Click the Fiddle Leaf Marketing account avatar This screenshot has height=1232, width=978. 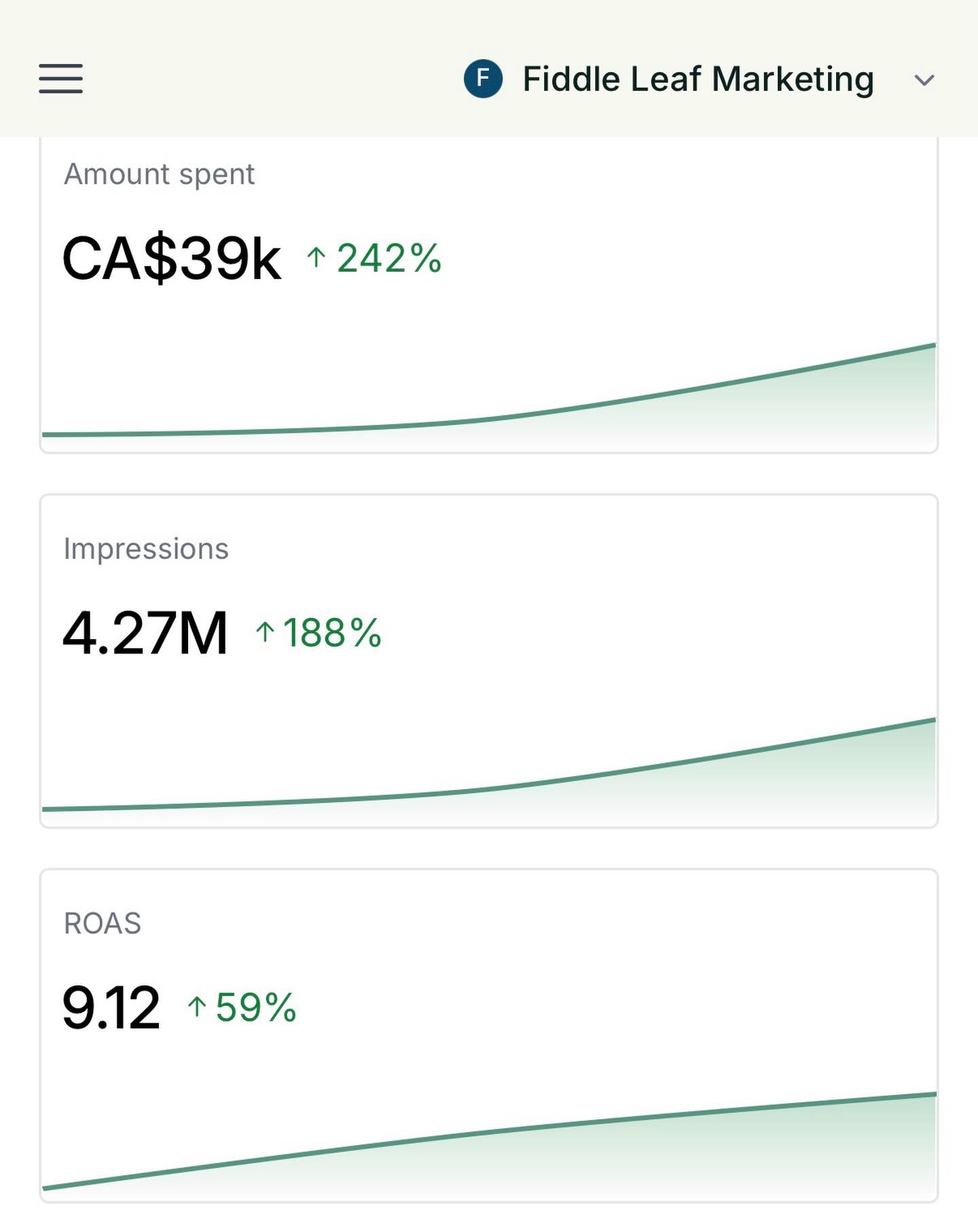(484, 79)
